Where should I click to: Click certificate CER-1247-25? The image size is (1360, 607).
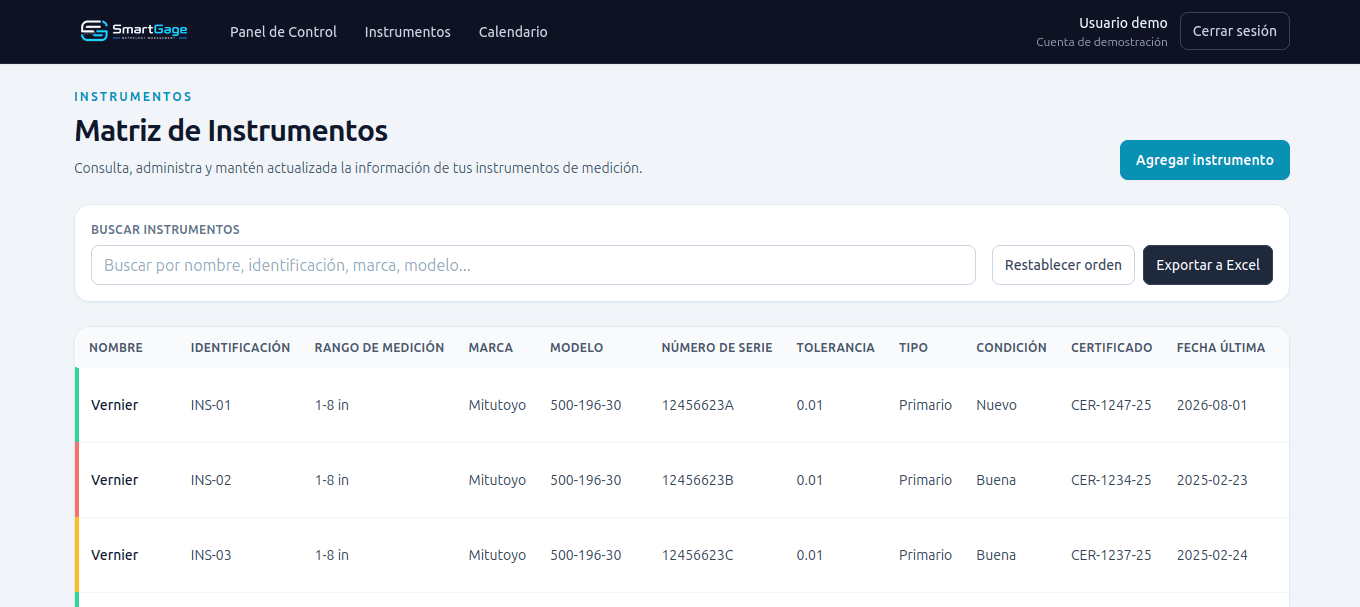pyautogui.click(x=1111, y=405)
